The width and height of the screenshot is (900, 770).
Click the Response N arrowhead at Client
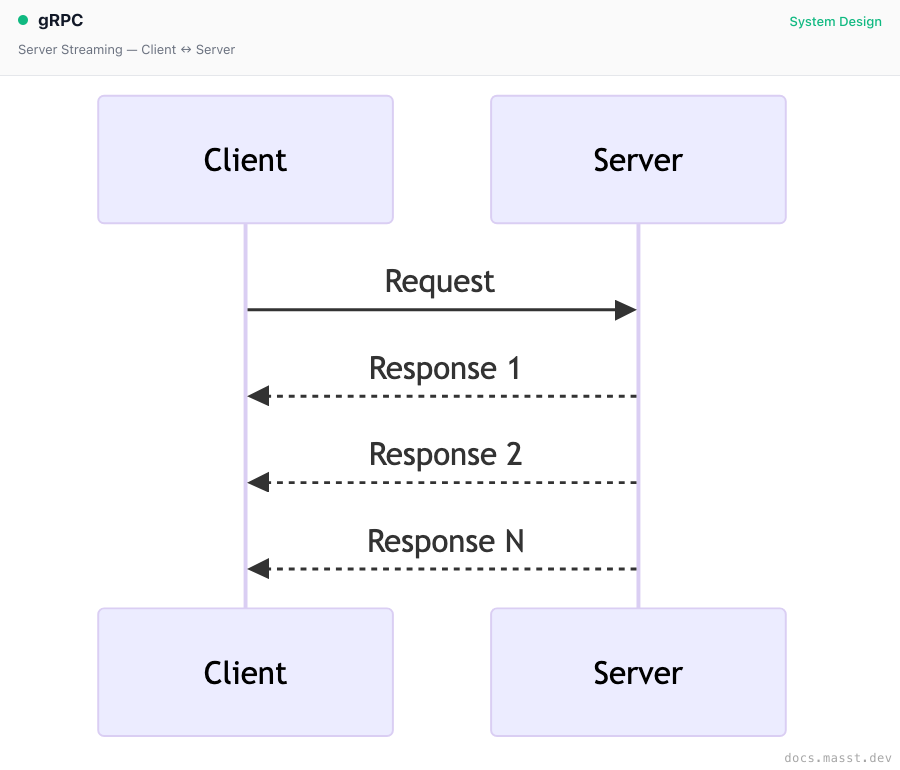pos(258,569)
